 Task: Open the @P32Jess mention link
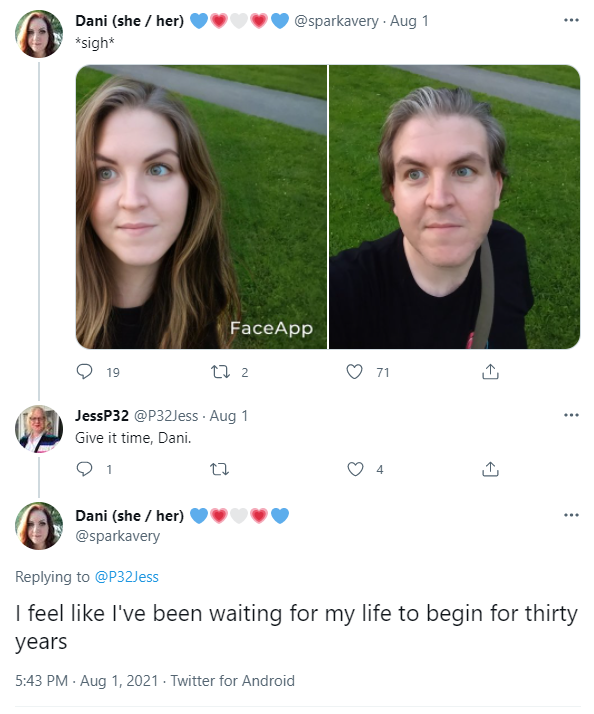coord(127,577)
